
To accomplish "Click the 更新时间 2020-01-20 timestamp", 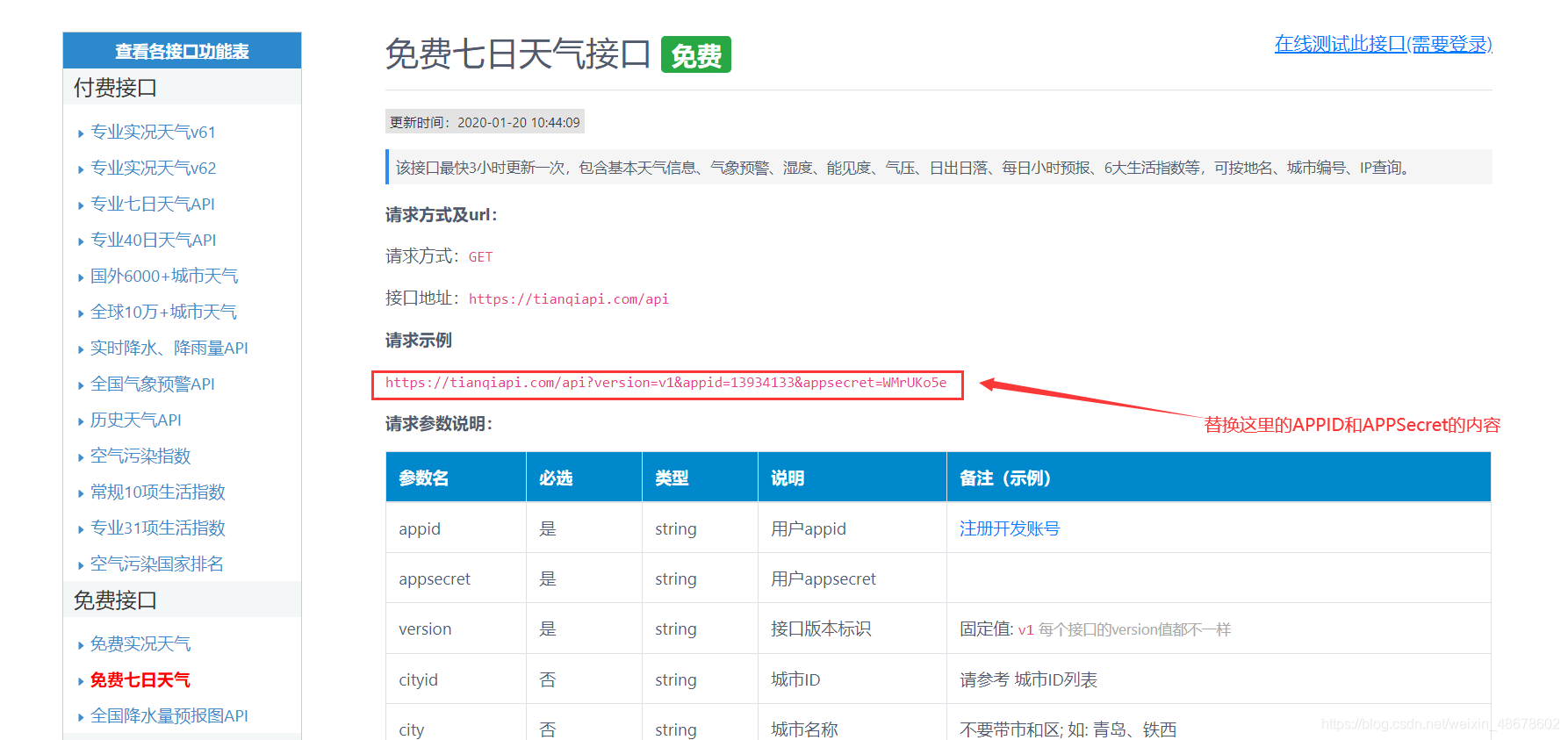I will pyautogui.click(x=485, y=122).
